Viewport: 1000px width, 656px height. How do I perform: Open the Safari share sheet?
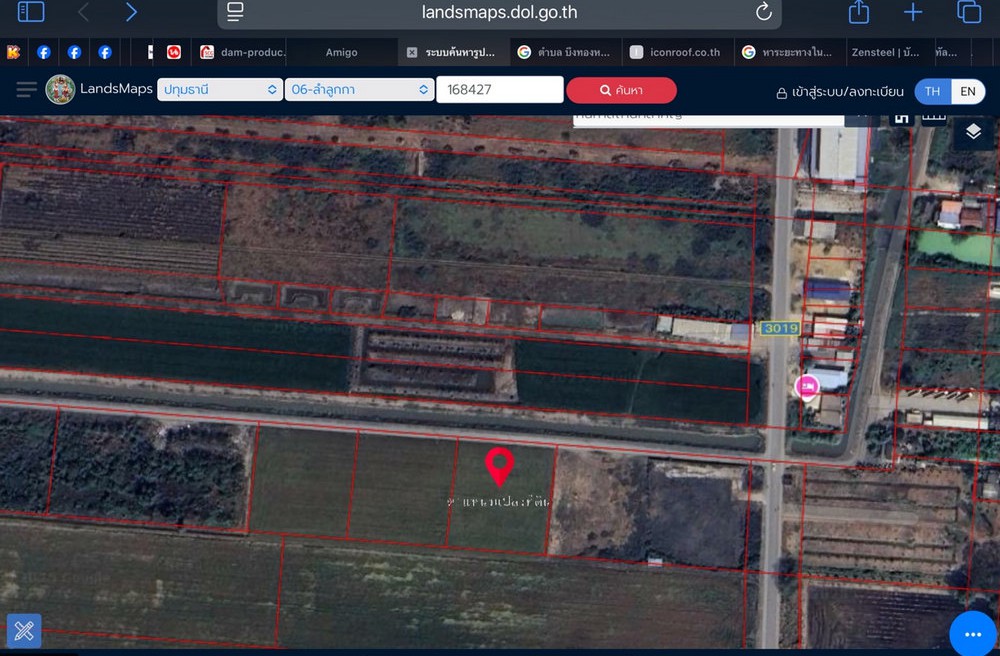click(858, 12)
